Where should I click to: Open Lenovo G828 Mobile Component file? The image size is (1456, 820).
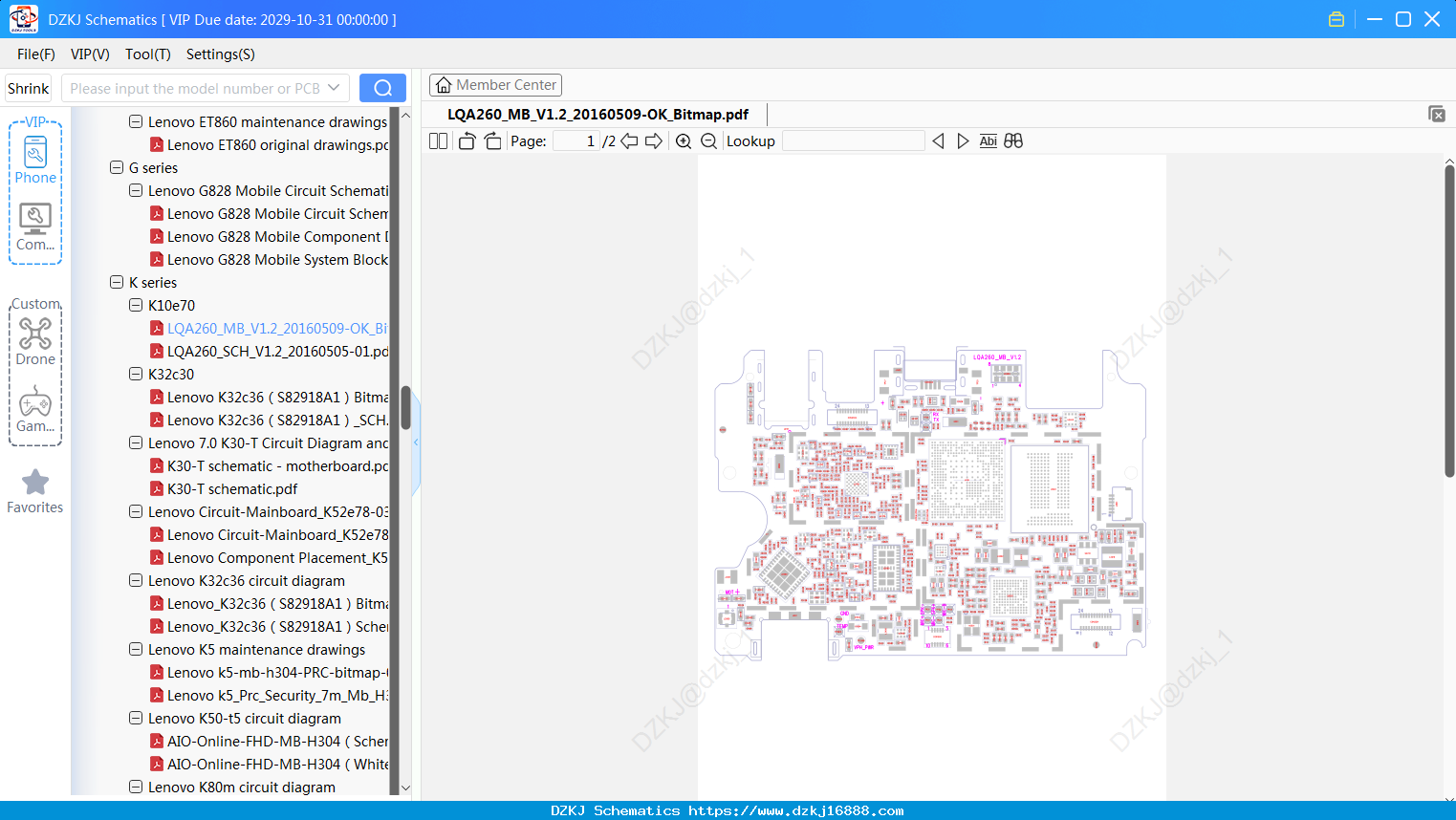[x=278, y=236]
